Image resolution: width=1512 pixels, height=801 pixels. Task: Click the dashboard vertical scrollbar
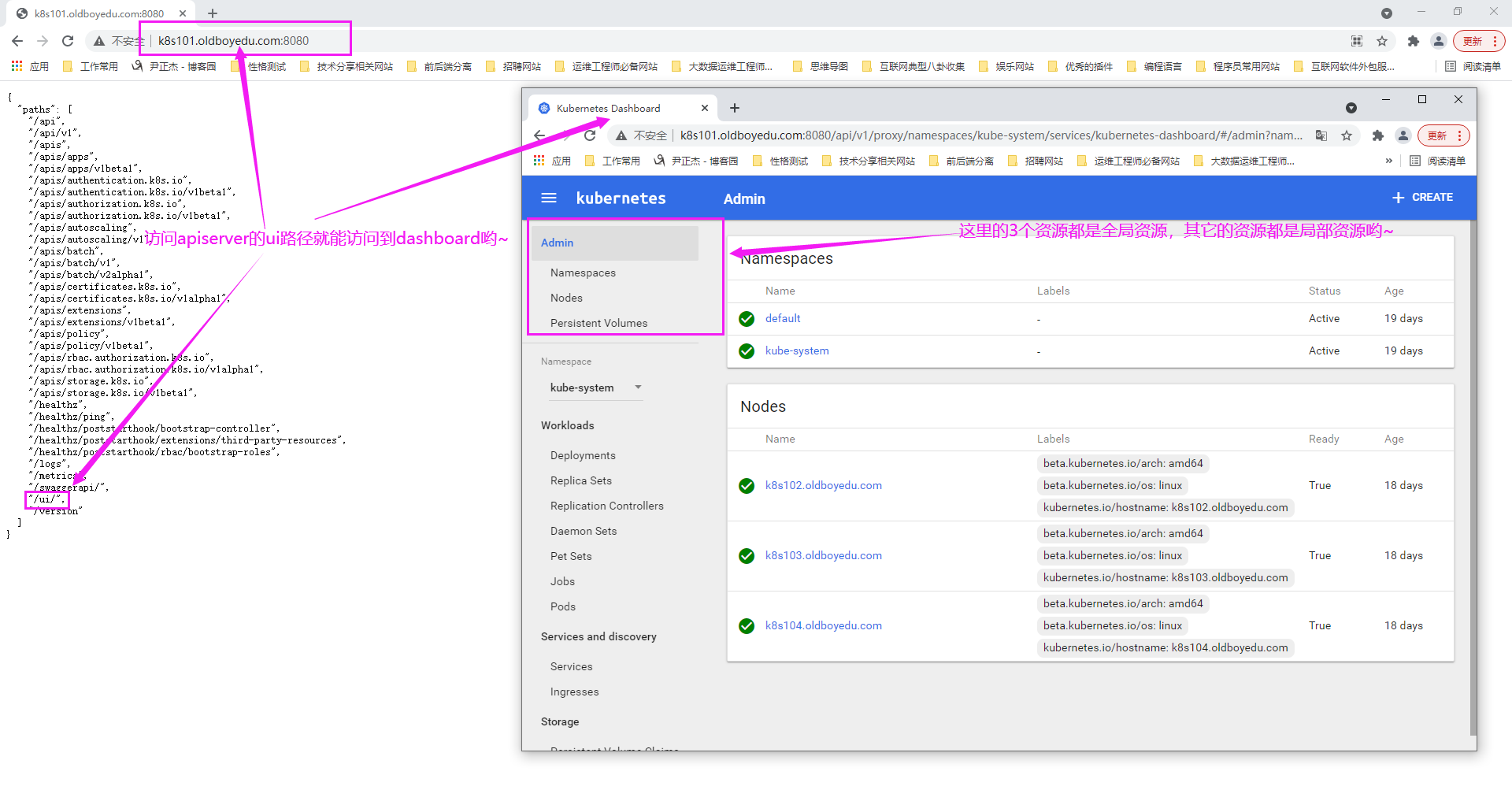[1473, 473]
